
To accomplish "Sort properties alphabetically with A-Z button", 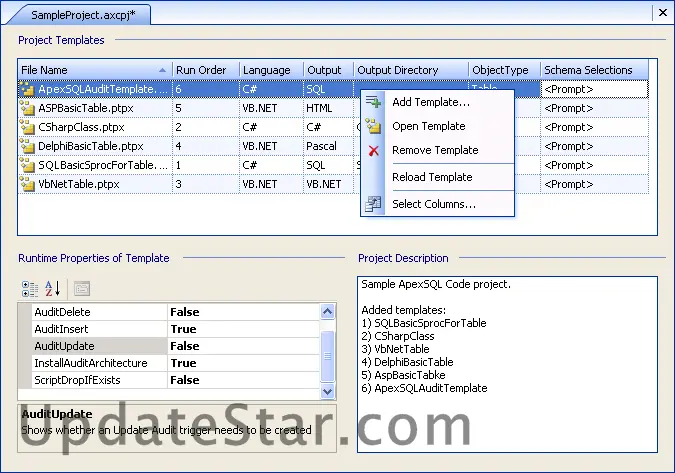I will click(x=53, y=288).
